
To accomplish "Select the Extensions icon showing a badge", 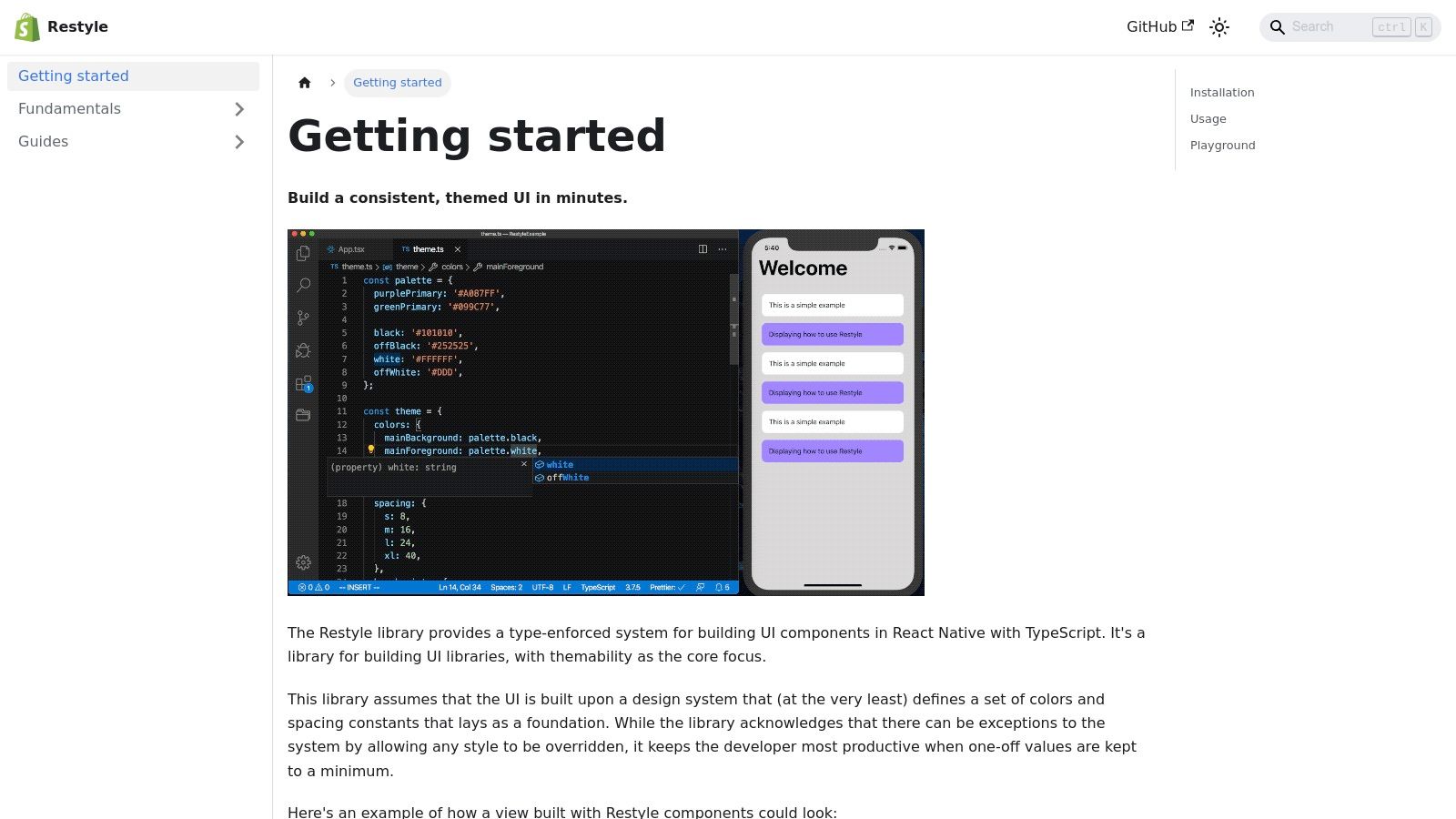I will [x=303, y=383].
